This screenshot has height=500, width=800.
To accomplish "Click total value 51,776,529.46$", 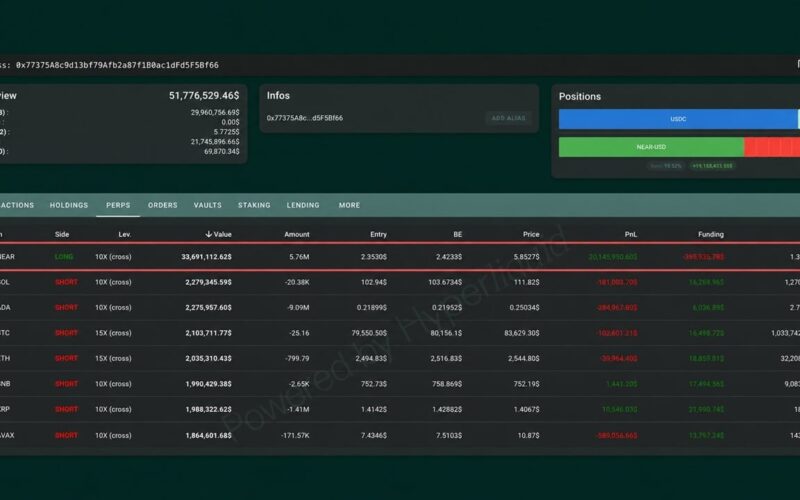I will click(204, 95).
